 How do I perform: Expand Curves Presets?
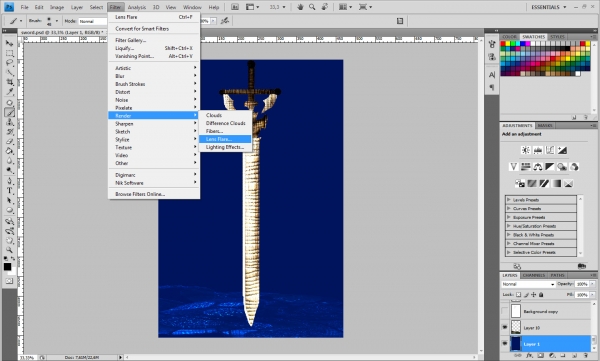click(509, 209)
